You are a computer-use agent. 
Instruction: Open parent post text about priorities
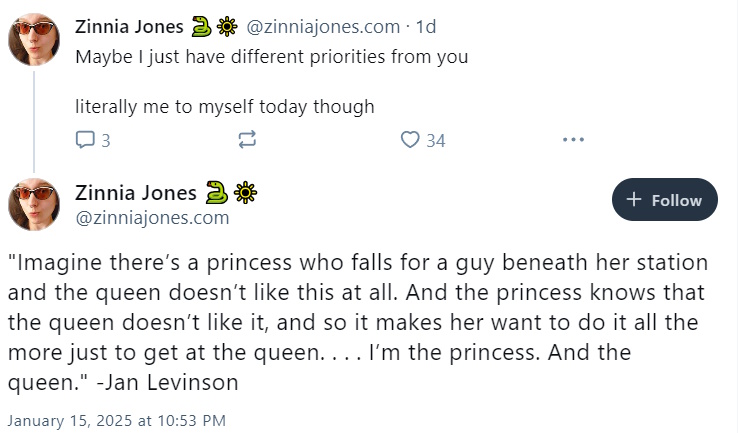tap(272, 81)
